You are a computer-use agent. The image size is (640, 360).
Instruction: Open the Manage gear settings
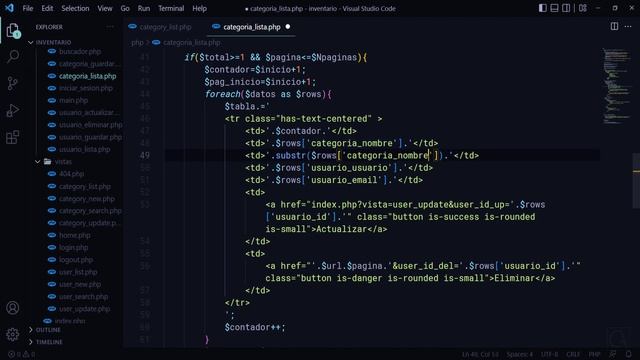[x=13, y=335]
